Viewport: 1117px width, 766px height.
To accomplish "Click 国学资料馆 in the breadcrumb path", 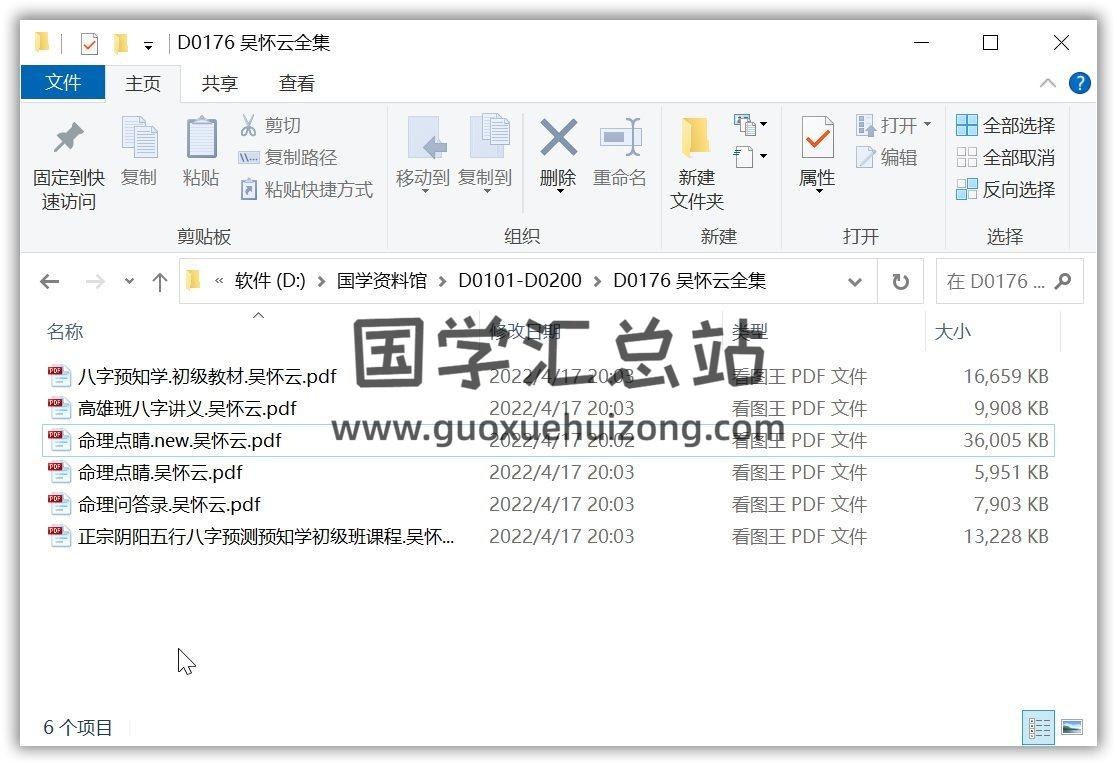I will coord(381,281).
